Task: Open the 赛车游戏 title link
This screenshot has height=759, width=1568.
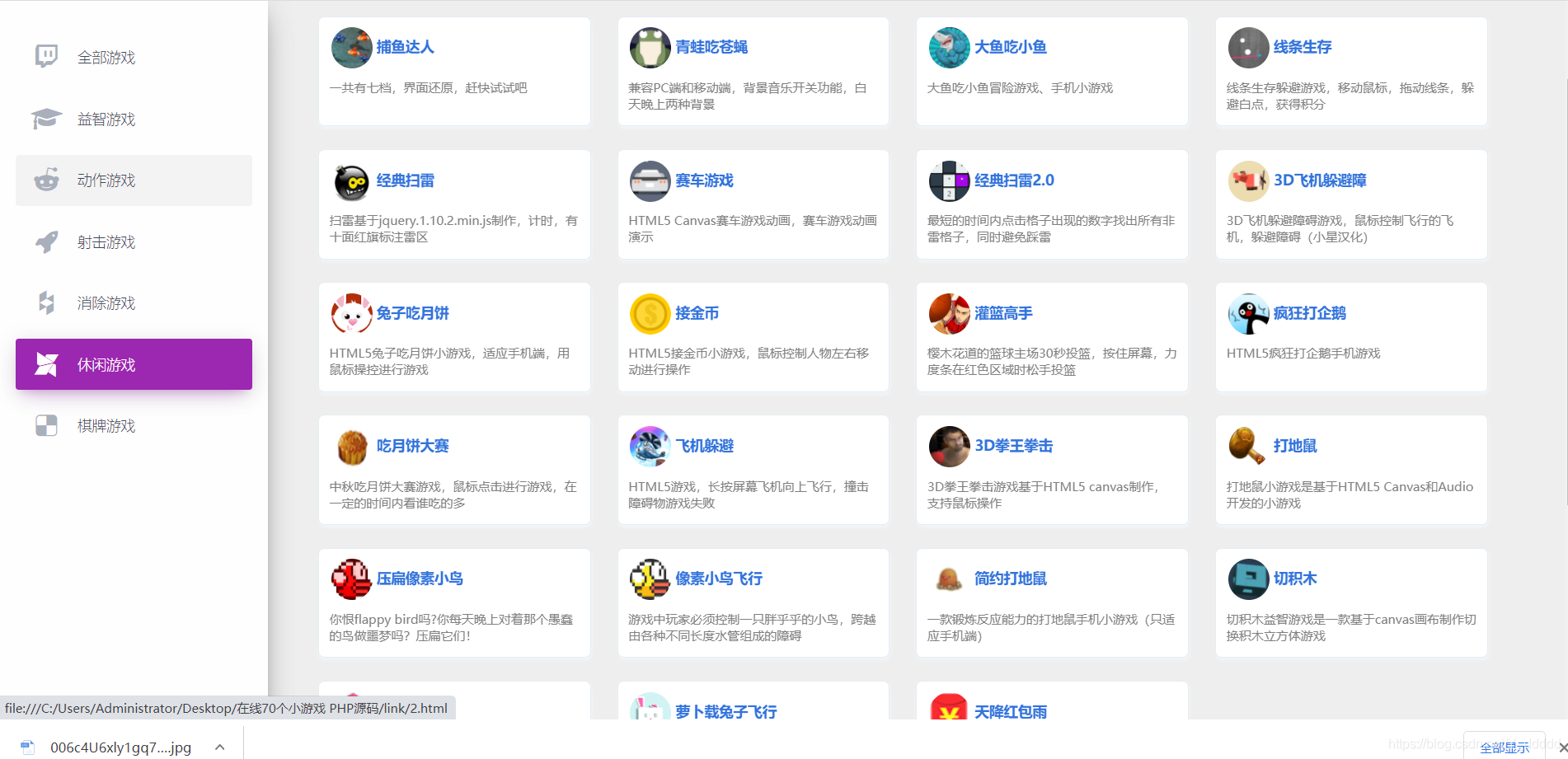Action: pyautogui.click(x=704, y=180)
